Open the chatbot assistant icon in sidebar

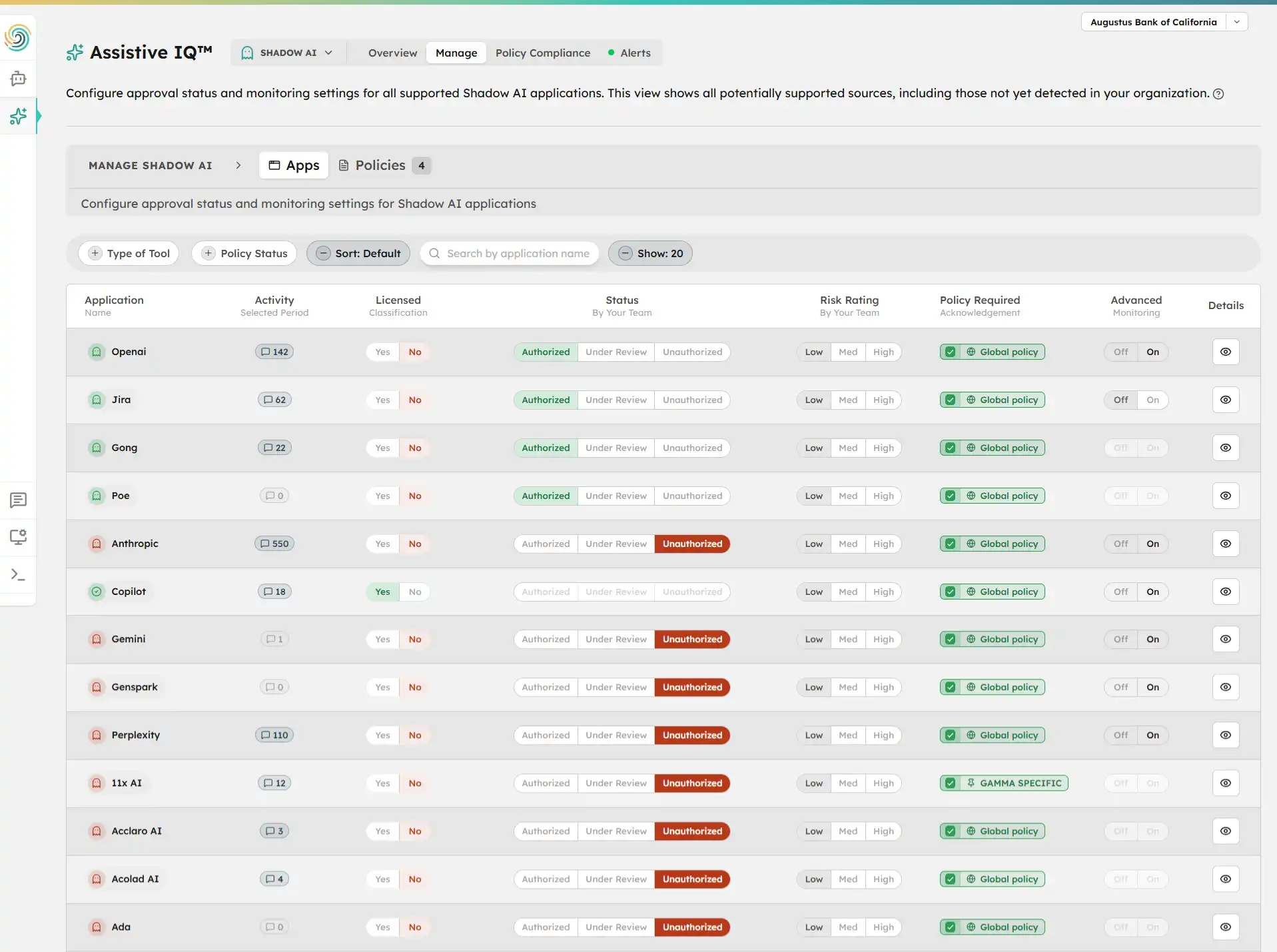click(18, 79)
